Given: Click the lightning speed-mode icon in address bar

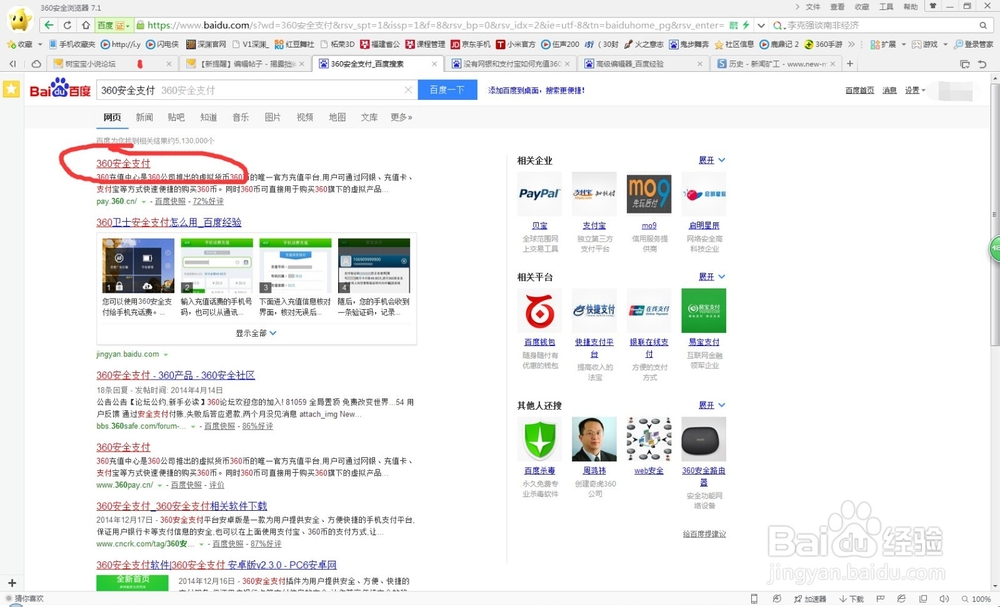Looking at the screenshot, I should [x=746, y=25].
